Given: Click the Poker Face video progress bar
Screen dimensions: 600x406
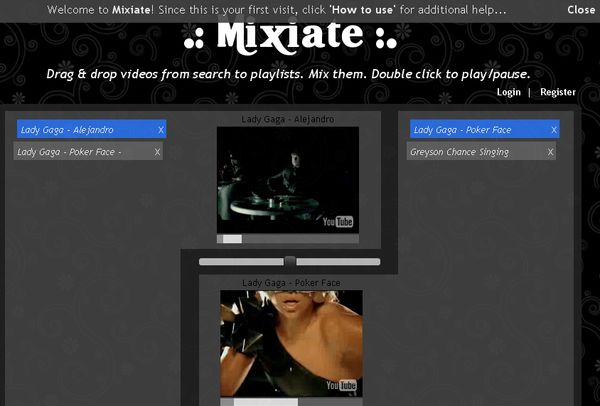Looking at the screenshot, I should click(291, 402).
